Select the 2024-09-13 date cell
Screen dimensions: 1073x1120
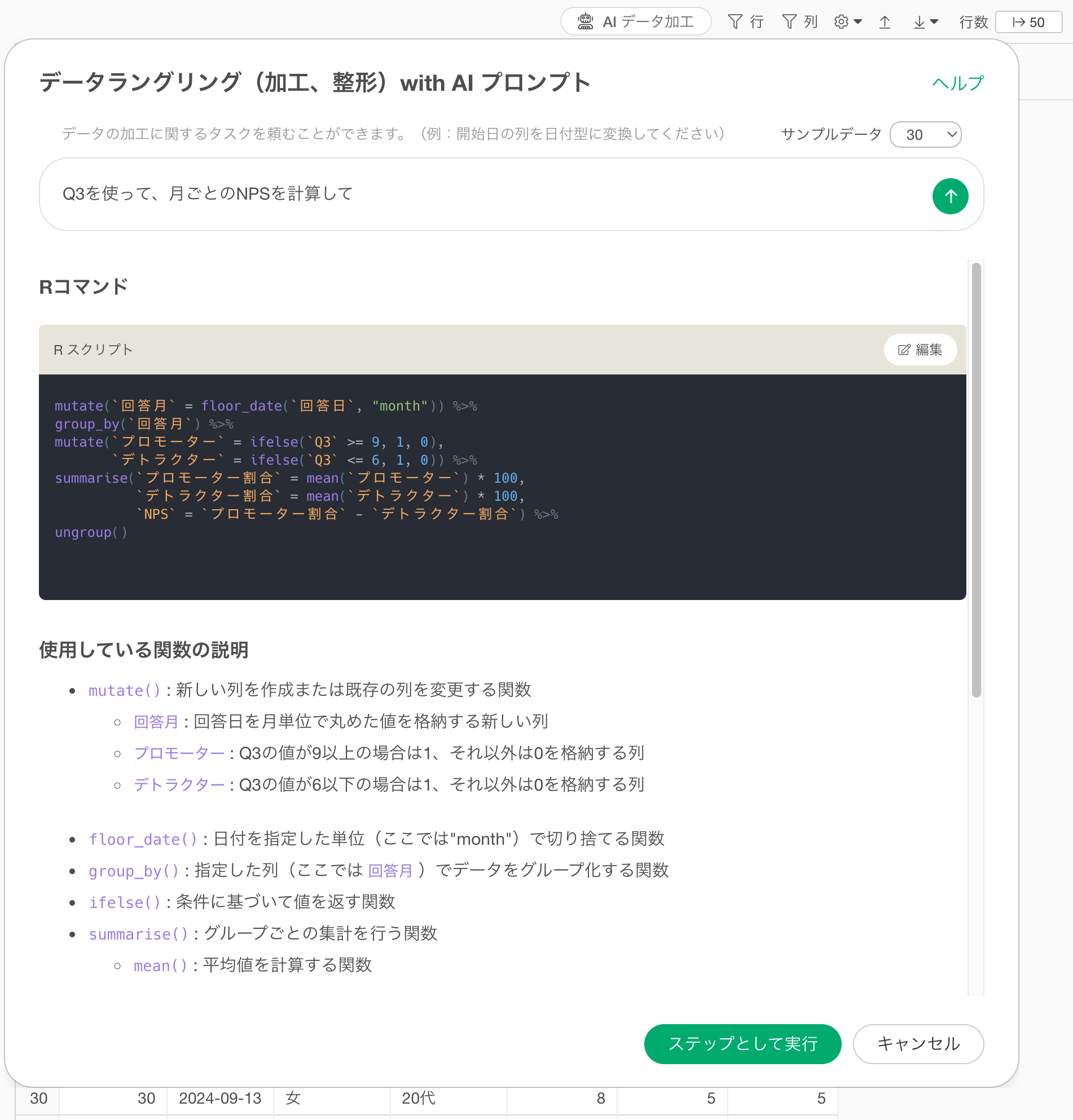219,1097
